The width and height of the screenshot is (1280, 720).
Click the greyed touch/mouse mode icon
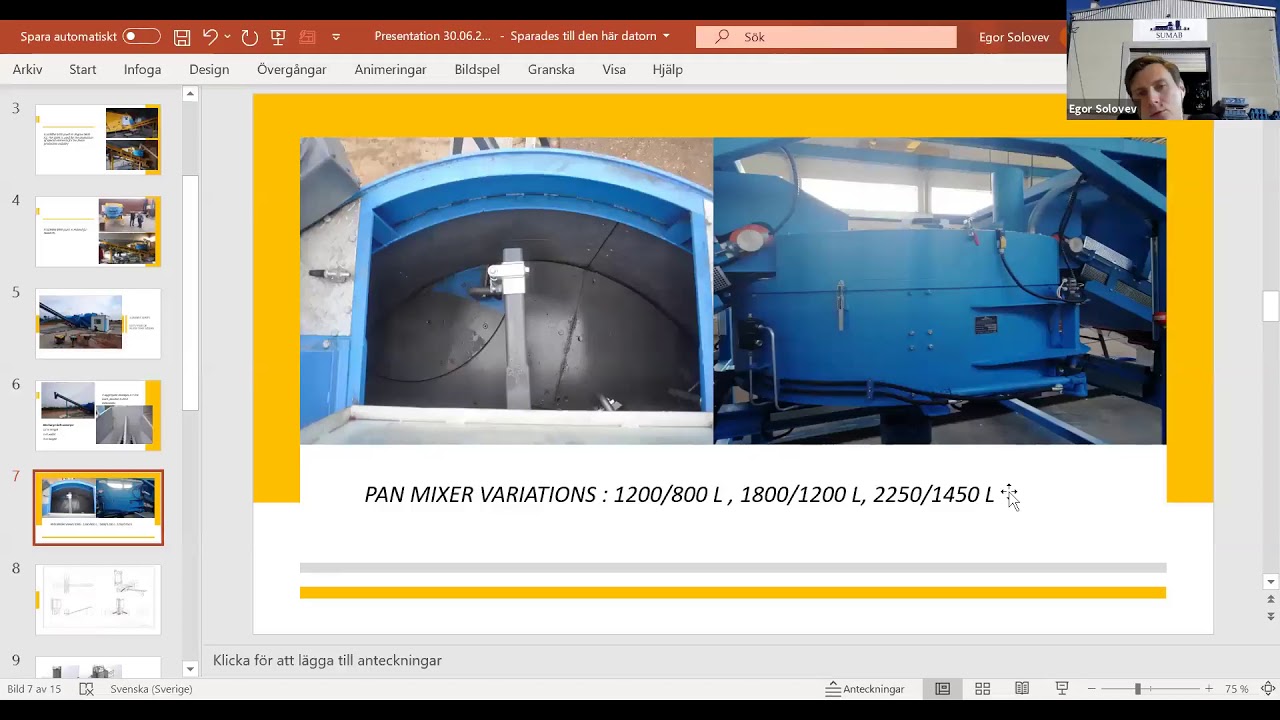pos(307,37)
